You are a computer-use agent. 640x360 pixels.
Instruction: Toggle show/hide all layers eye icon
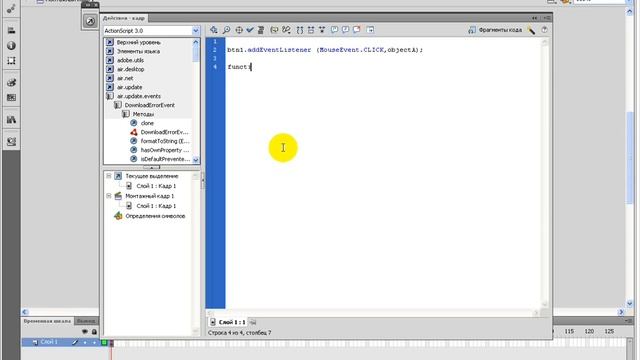(85, 332)
